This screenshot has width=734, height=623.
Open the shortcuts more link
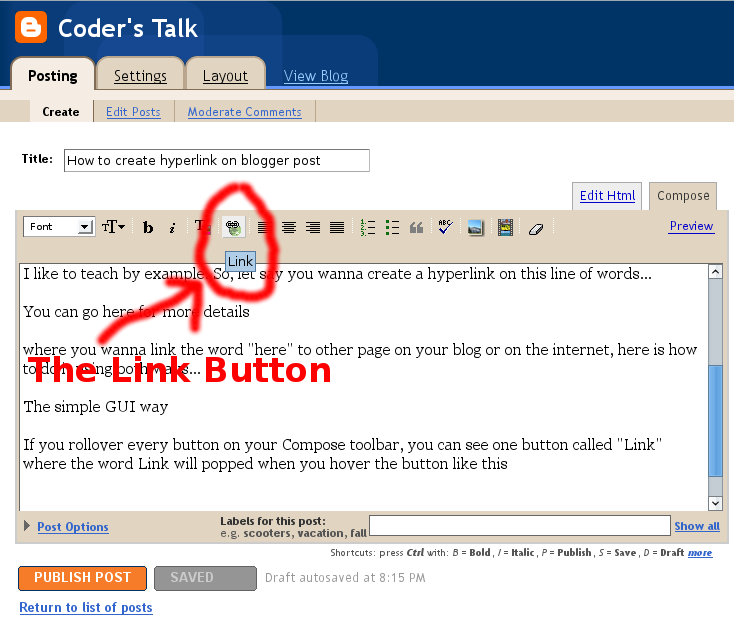coord(700,553)
